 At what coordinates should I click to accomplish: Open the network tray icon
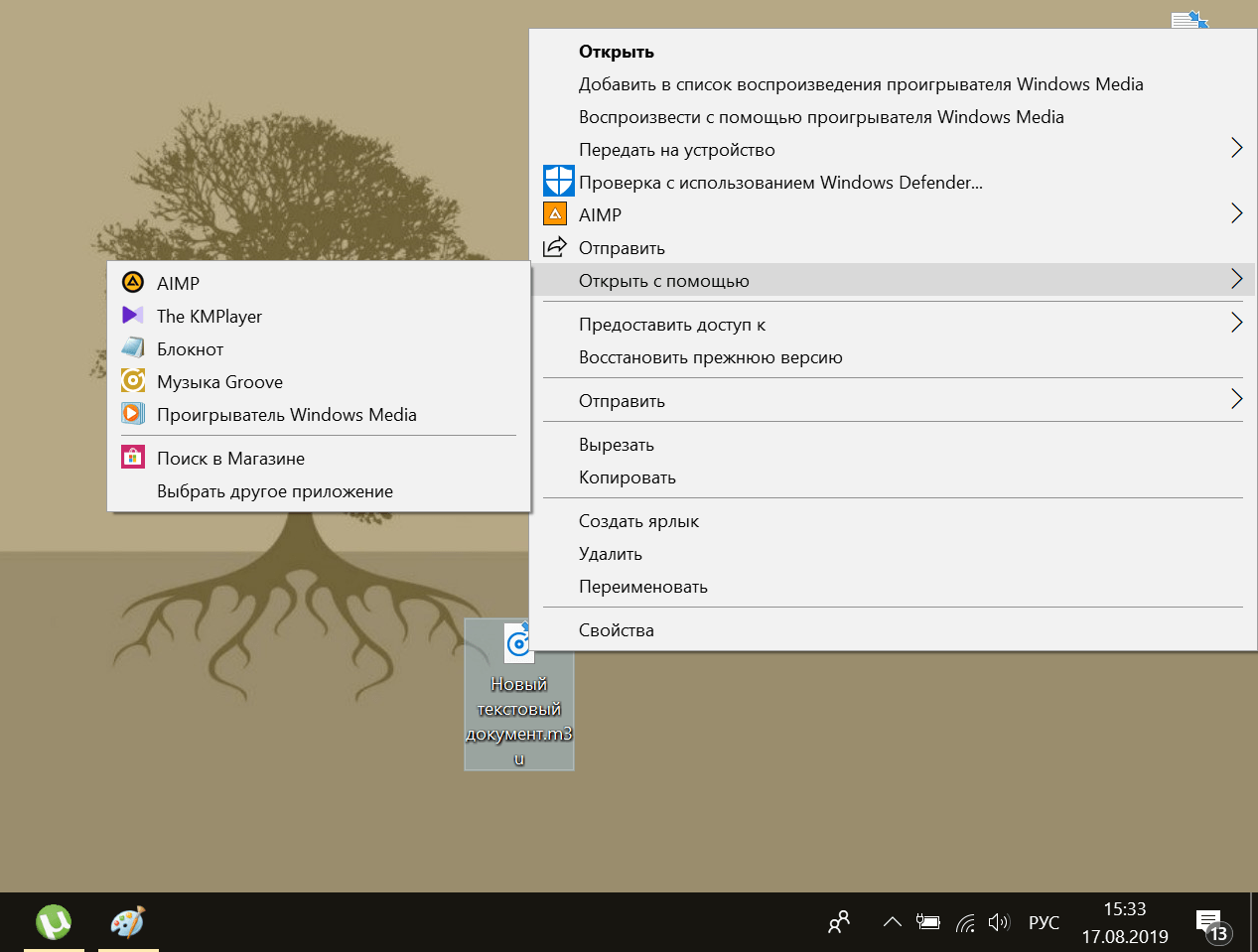click(x=965, y=923)
